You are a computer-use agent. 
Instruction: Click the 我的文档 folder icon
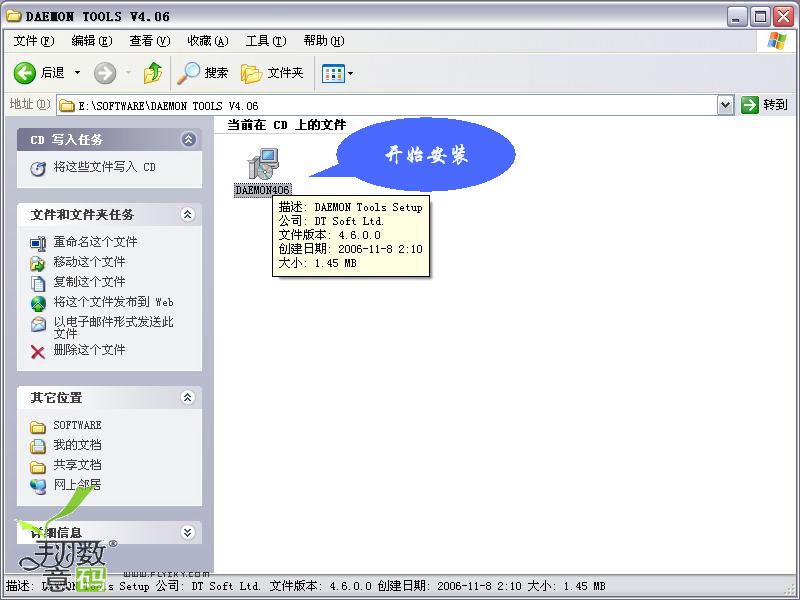tap(38, 446)
